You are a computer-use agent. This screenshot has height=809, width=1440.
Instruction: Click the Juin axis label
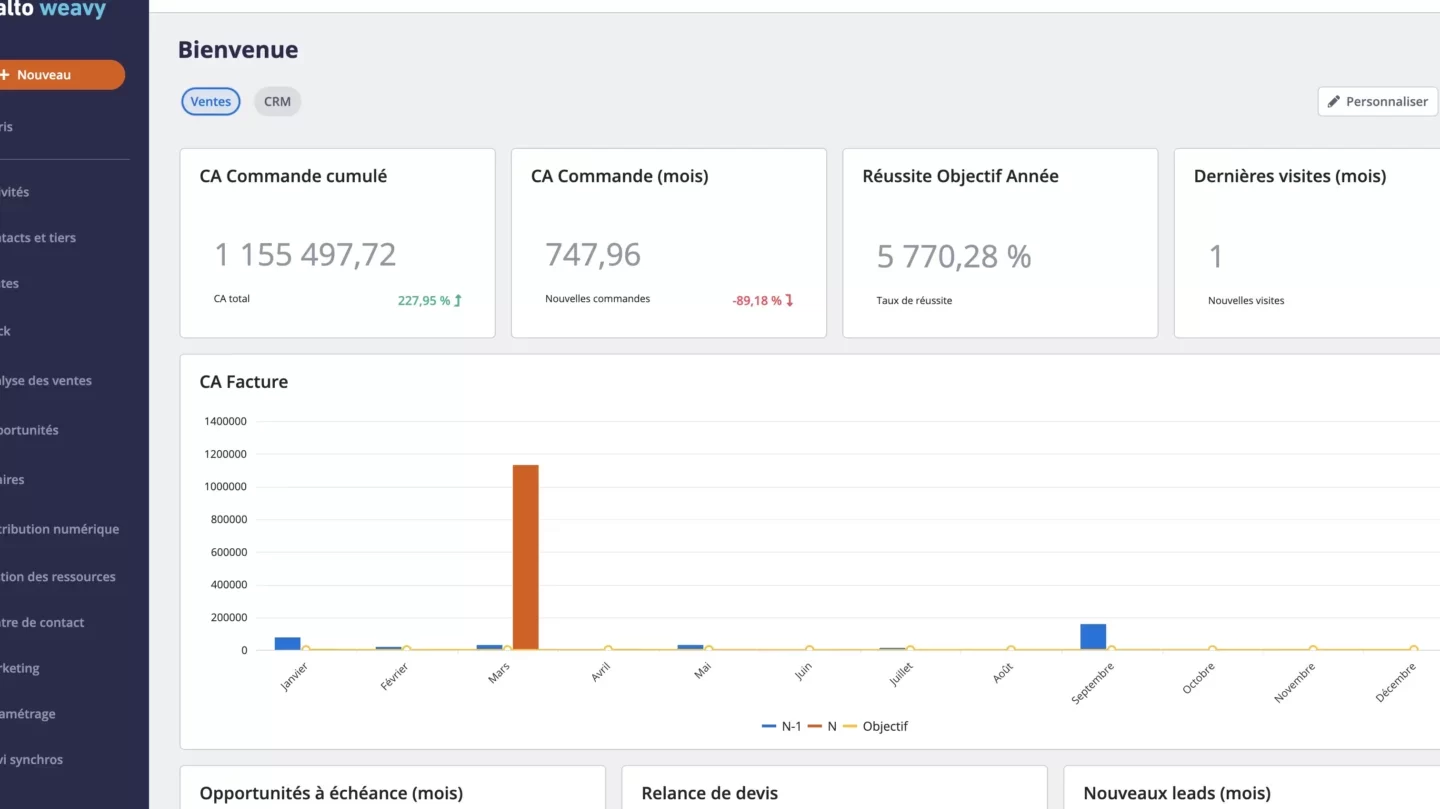802,672
